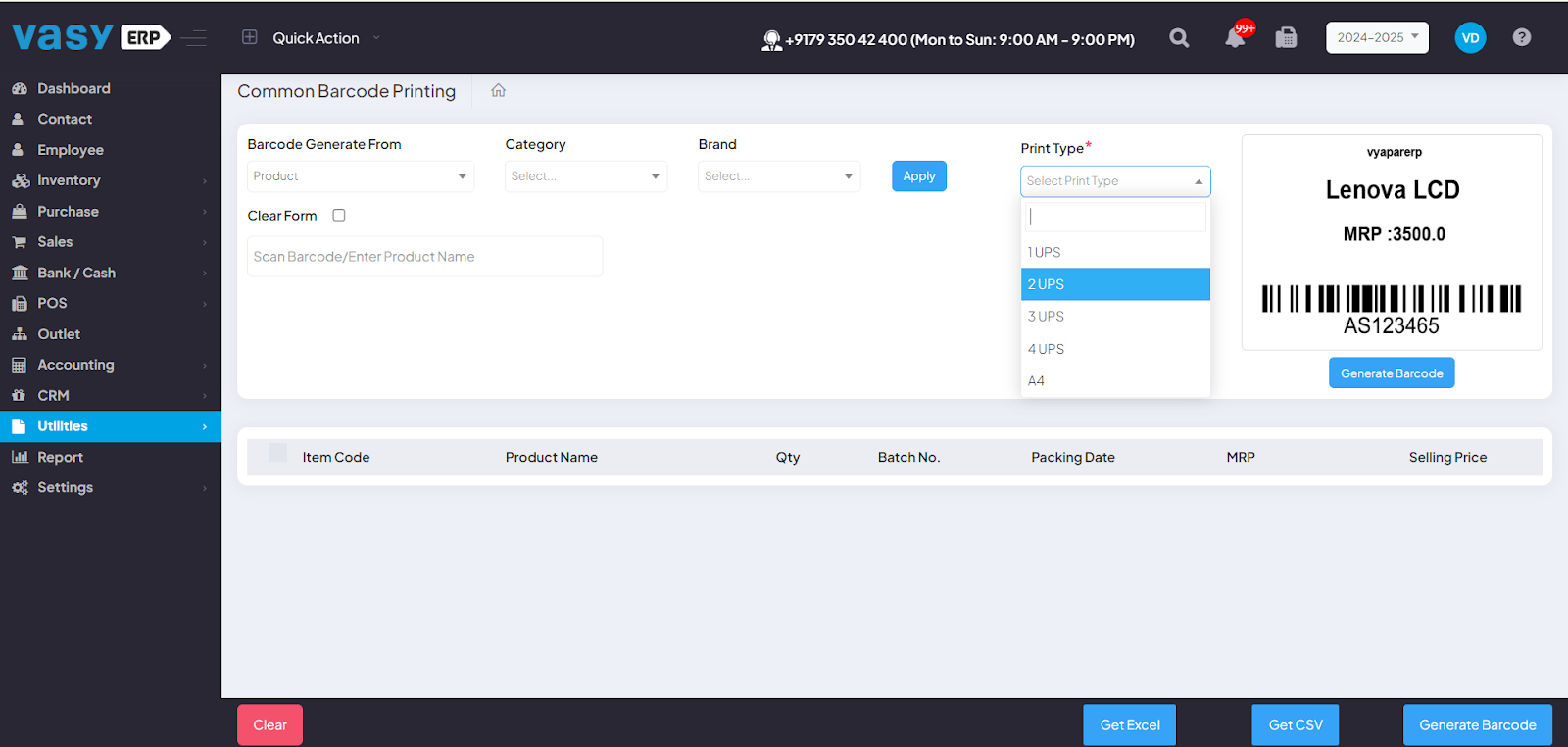Viewport: 1568px width, 747px height.
Task: Open the VD user avatar
Action: 1470,38
